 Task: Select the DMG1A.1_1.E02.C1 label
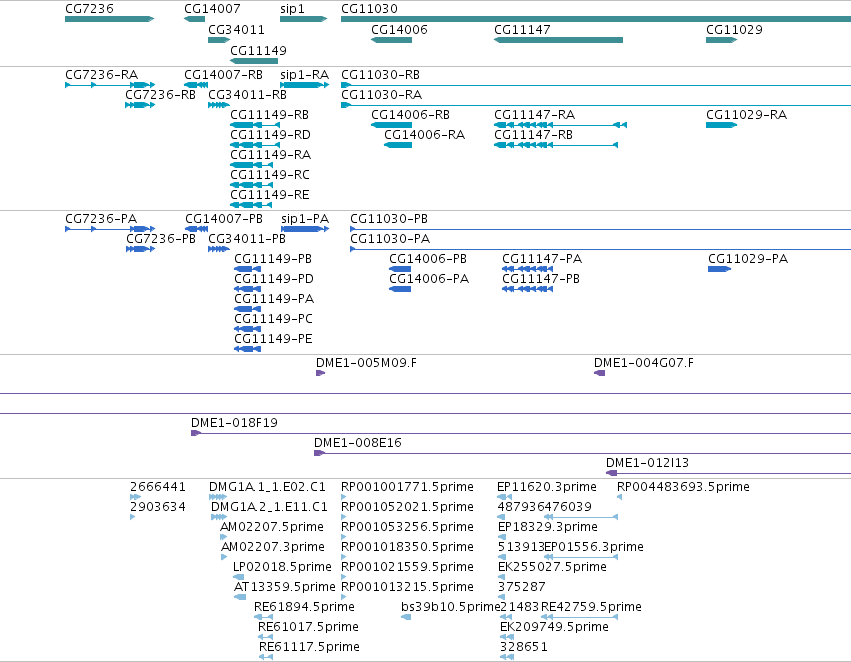(x=268, y=487)
